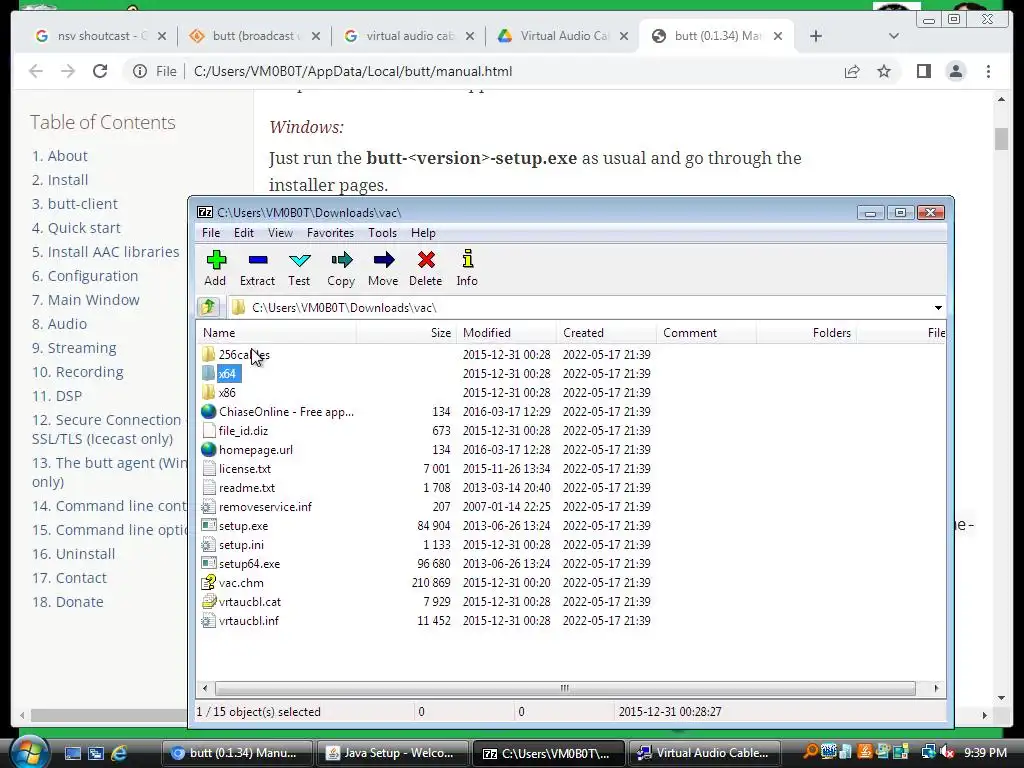Image resolution: width=1024 pixels, height=768 pixels.
Task: Switch to butt (broadcast browser tab
Action: 255,36
